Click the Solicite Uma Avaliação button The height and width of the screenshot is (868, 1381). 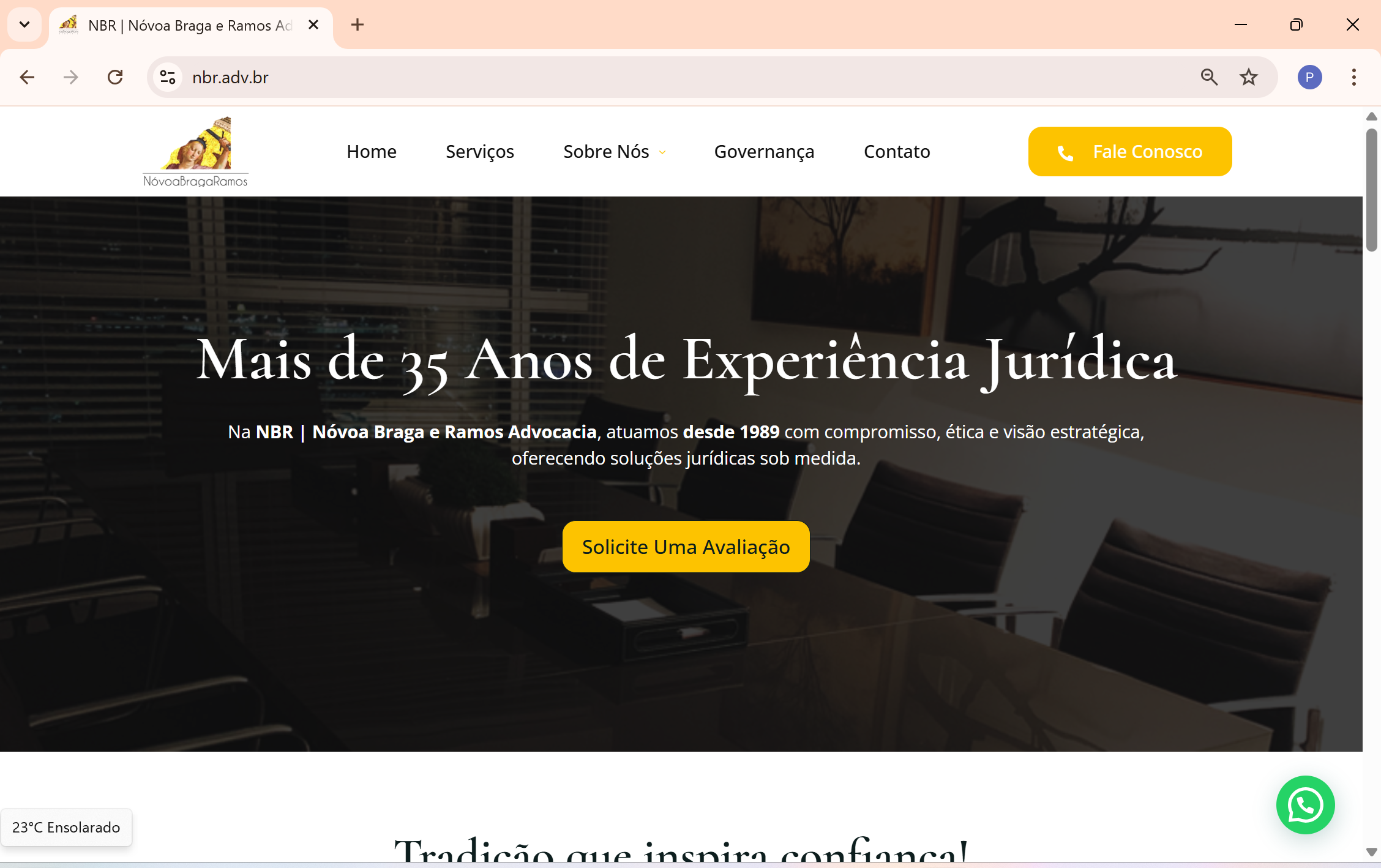(x=685, y=547)
